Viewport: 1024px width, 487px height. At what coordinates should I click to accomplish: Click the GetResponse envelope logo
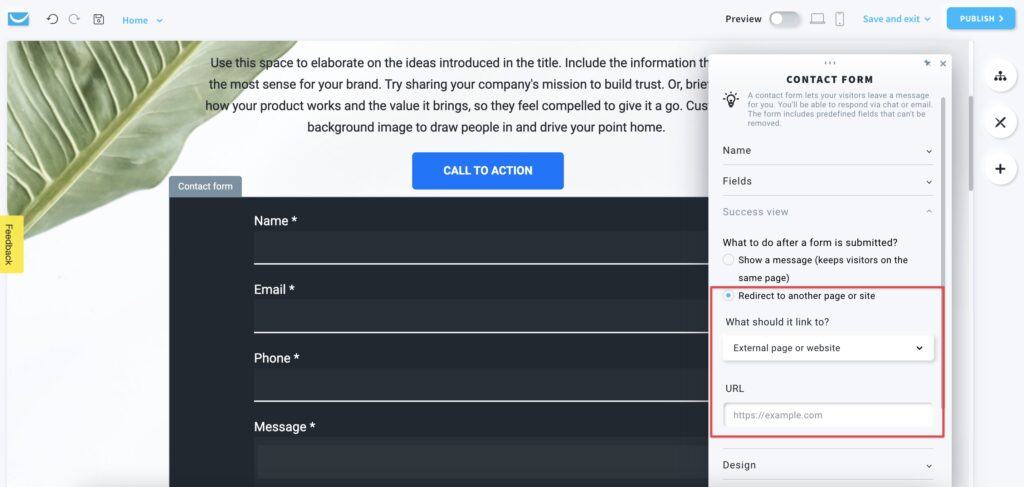[x=18, y=19]
